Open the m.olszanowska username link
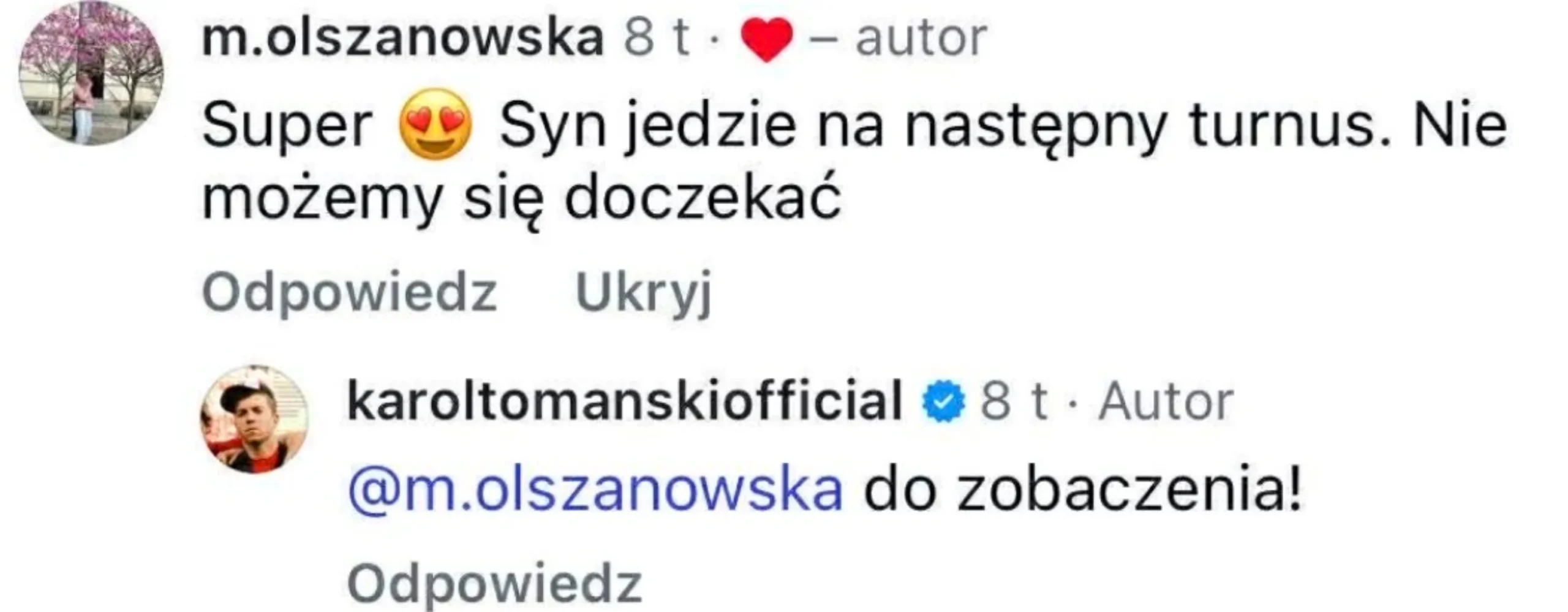Screen dimensions: 1568x612 click(x=403, y=38)
